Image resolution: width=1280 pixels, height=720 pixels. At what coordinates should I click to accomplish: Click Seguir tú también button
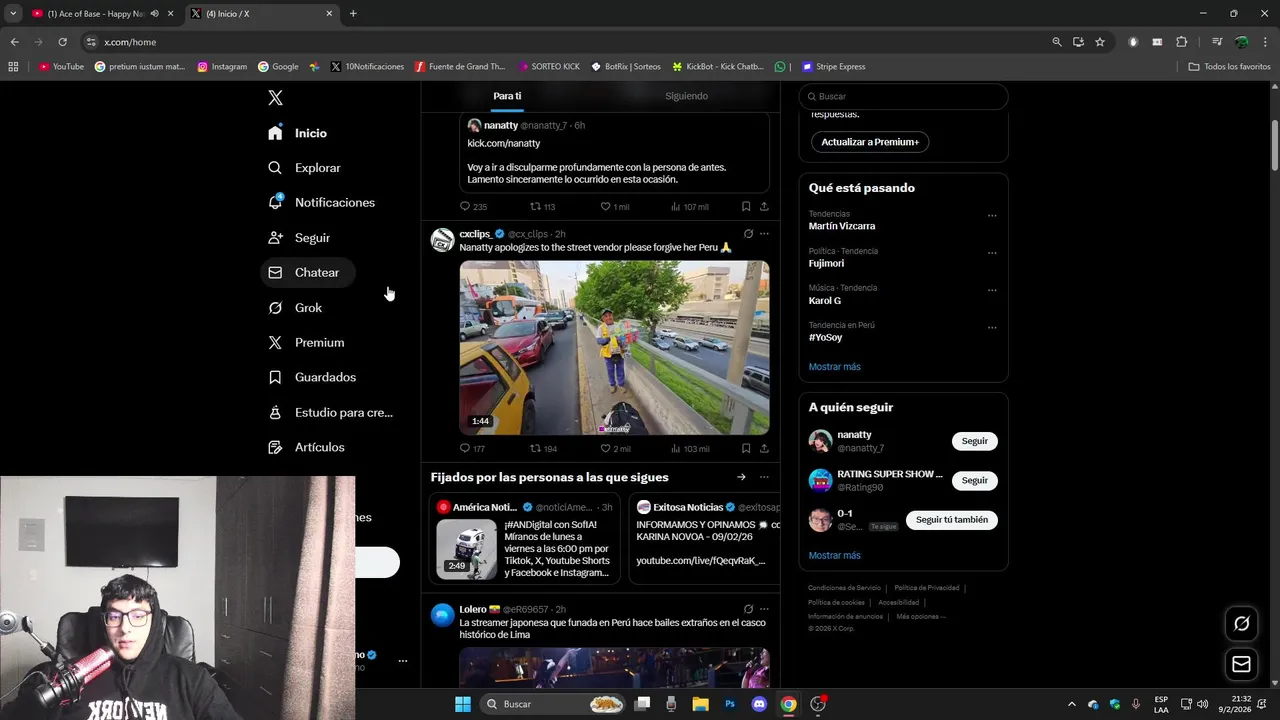pyautogui.click(x=951, y=520)
